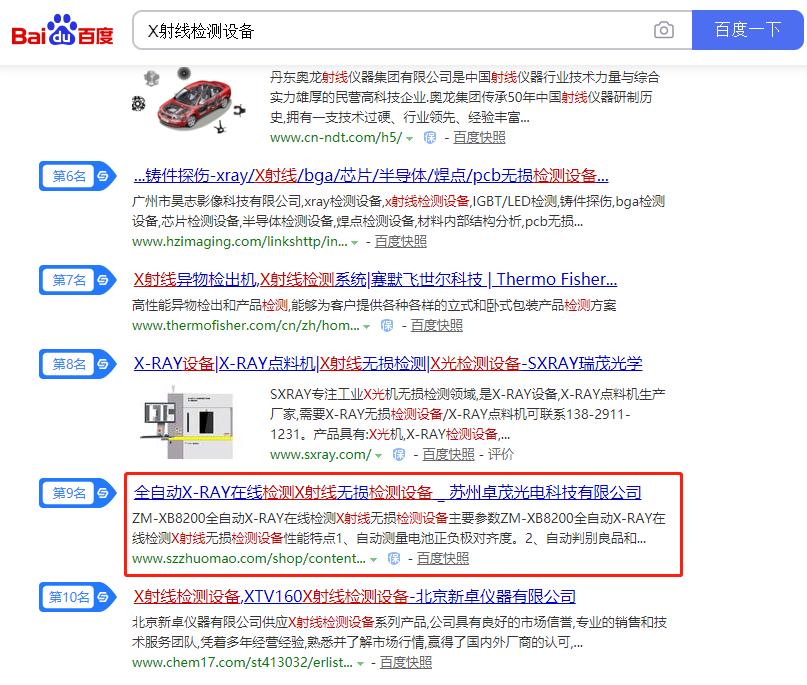
Task: Open 百度快照 for the sxray.com result
Action: pyautogui.click(x=448, y=454)
